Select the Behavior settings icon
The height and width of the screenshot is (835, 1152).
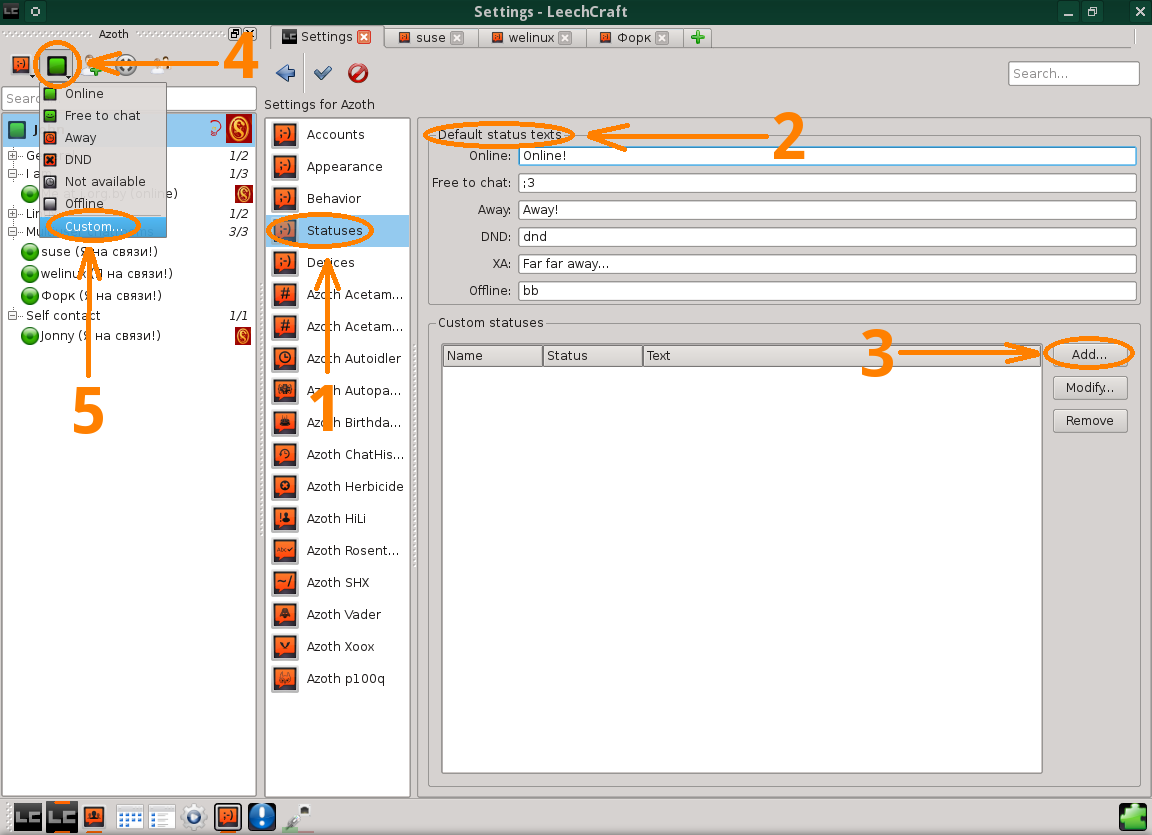[x=285, y=198]
